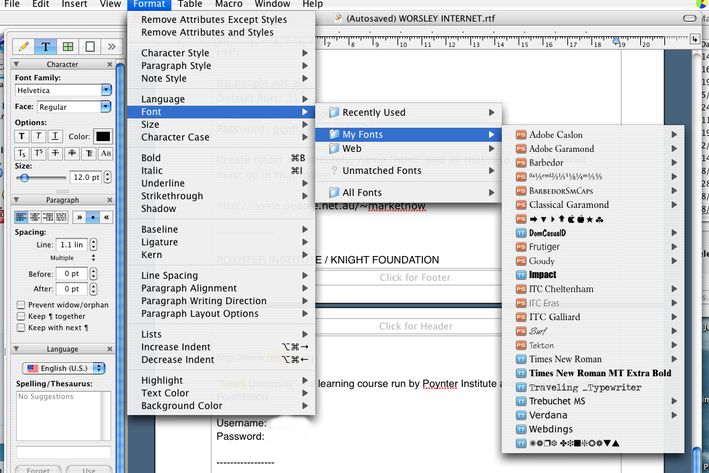The width and height of the screenshot is (709, 473).
Task: Enable Prevent widow/orphan checkbox
Action: coord(21,304)
